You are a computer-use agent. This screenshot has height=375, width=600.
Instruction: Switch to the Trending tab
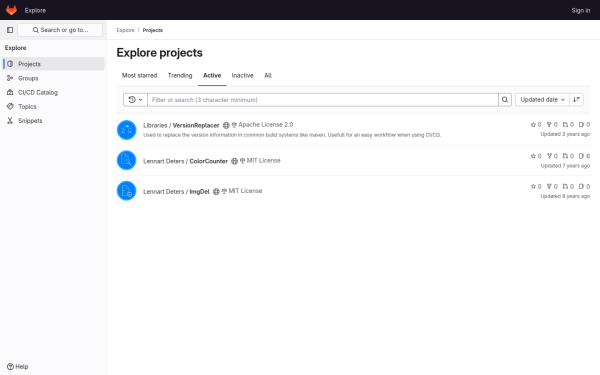click(180, 75)
